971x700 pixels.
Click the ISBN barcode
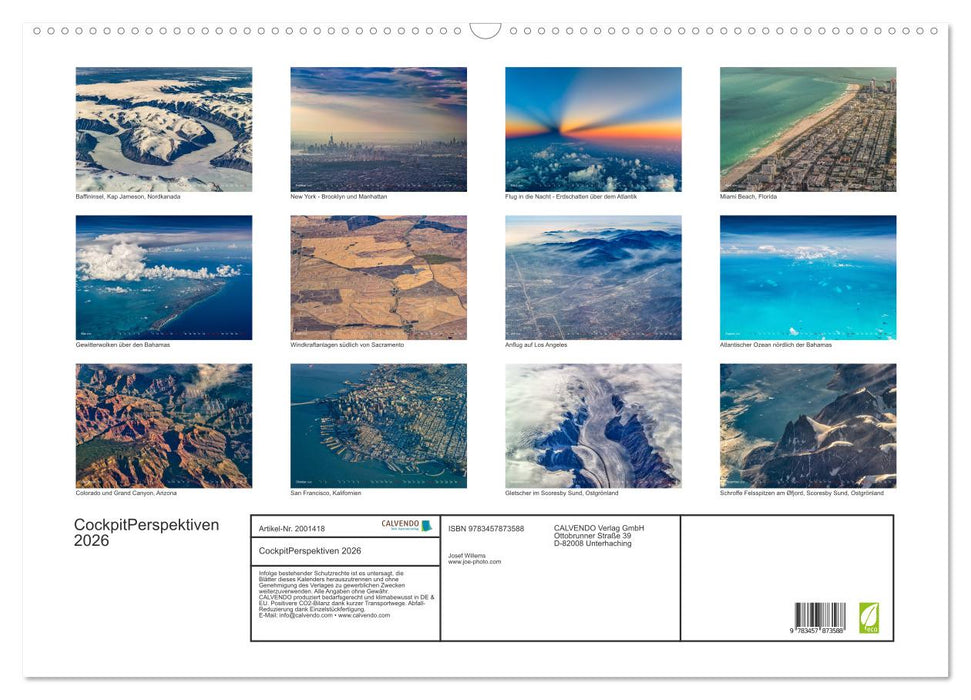(x=820, y=616)
